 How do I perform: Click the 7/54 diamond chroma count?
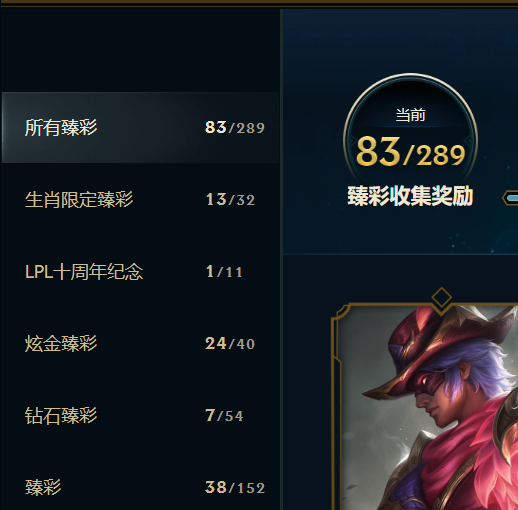(x=224, y=416)
